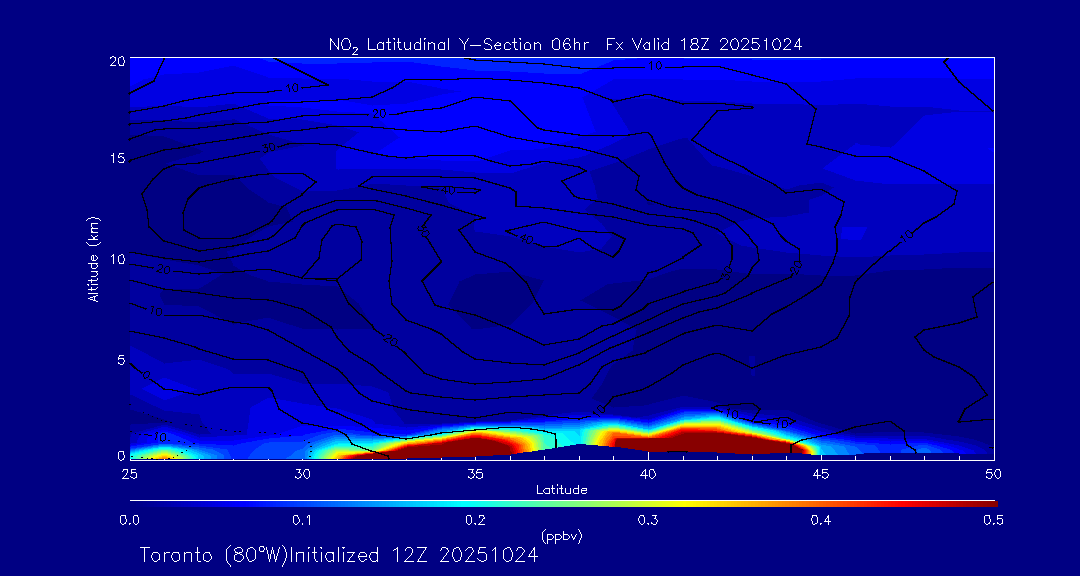Click the latitude 50 tick label
The width and height of the screenshot is (1080, 576).
click(993, 472)
